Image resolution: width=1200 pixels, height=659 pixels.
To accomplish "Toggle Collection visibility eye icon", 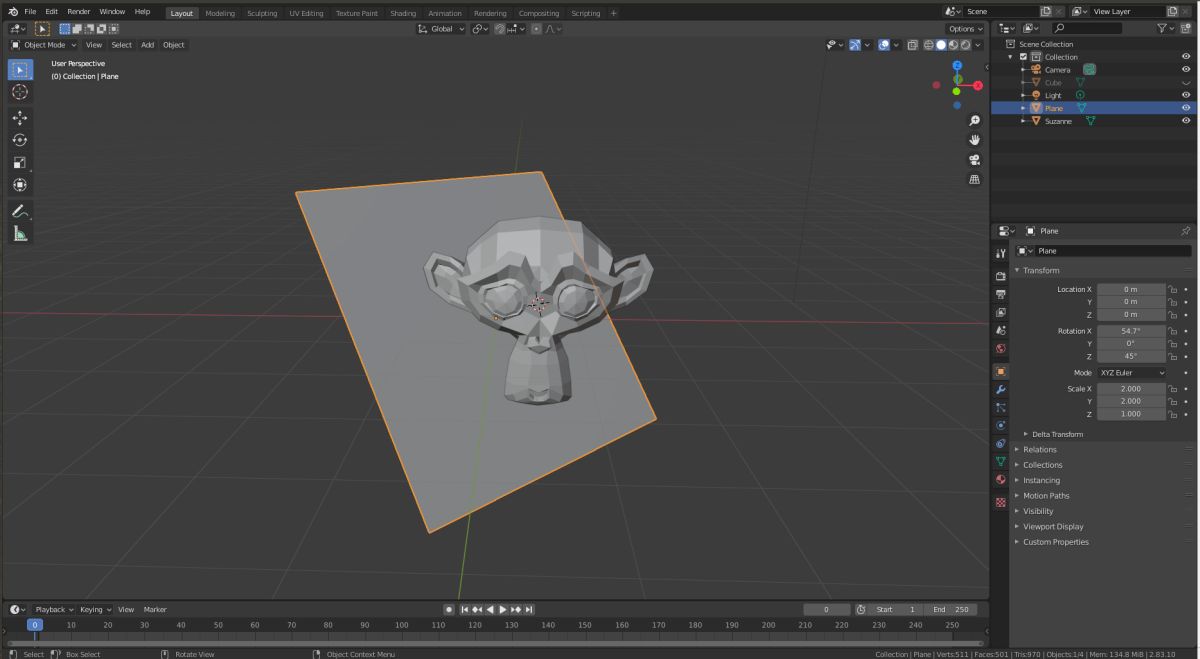I will 1186,57.
